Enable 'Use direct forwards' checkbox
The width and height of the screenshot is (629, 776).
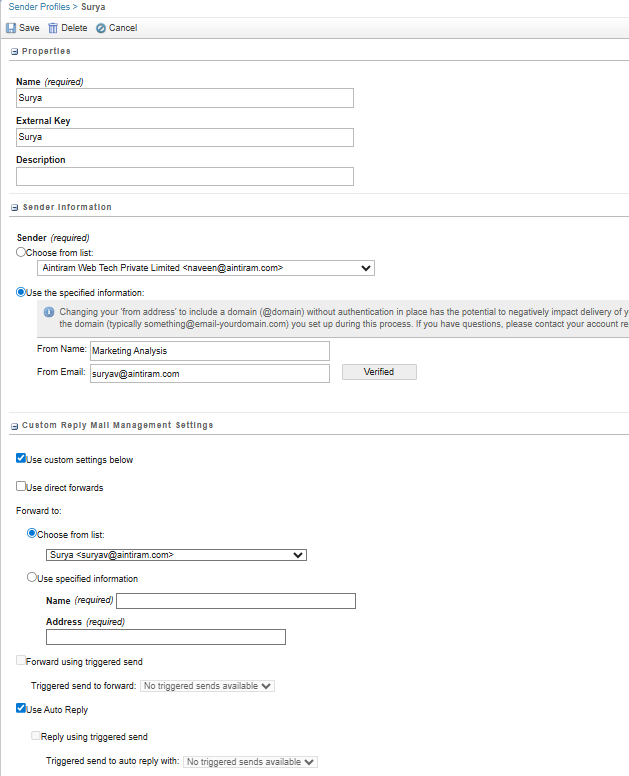coord(22,487)
